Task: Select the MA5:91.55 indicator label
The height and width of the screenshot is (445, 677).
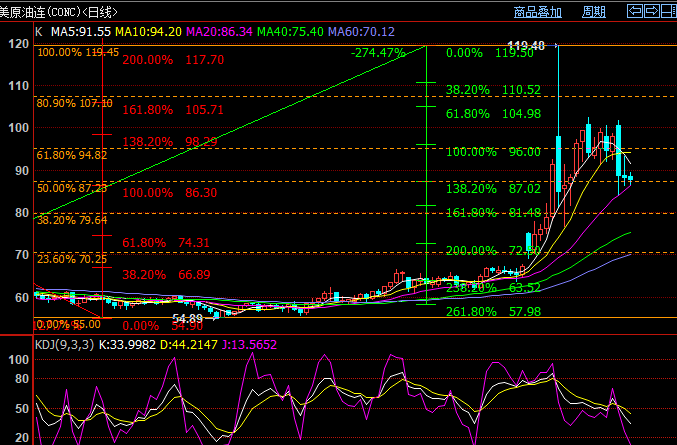Action: tap(80, 32)
